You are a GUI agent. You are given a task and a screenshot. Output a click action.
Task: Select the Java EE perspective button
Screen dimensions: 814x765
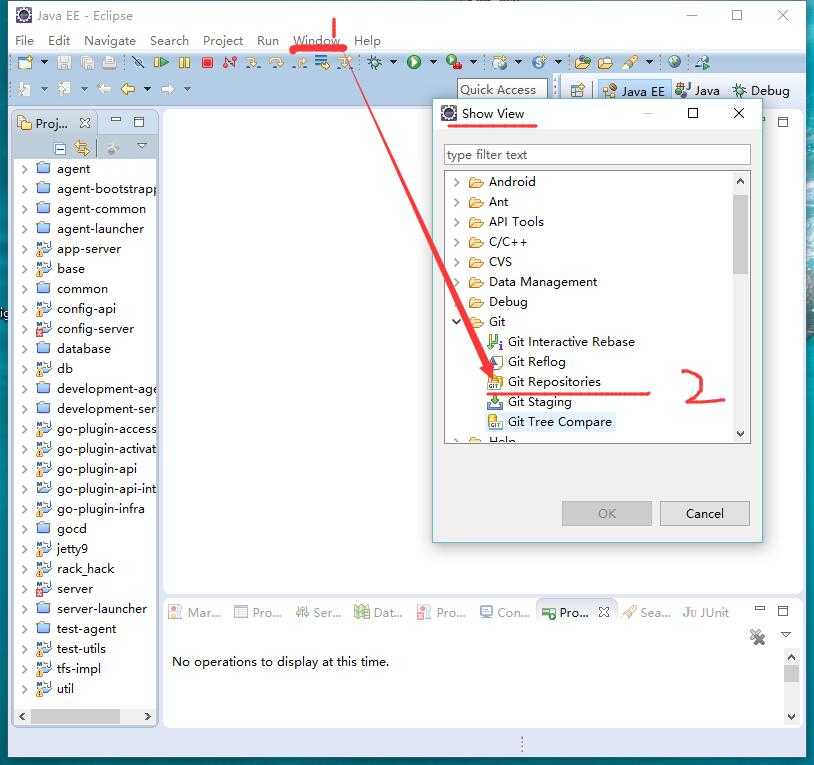tap(634, 91)
